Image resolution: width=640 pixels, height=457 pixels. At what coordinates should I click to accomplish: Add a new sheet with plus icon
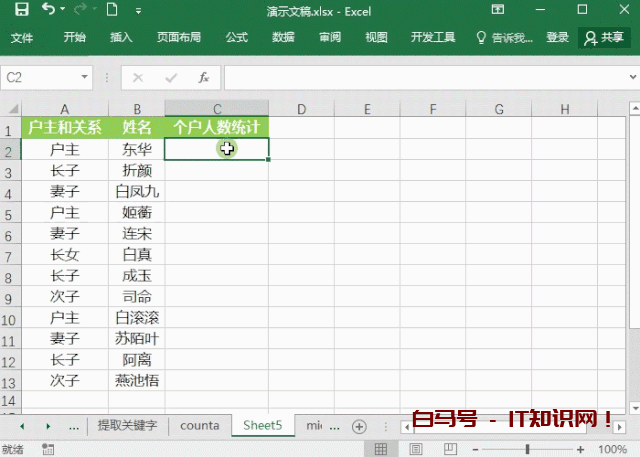point(359,426)
